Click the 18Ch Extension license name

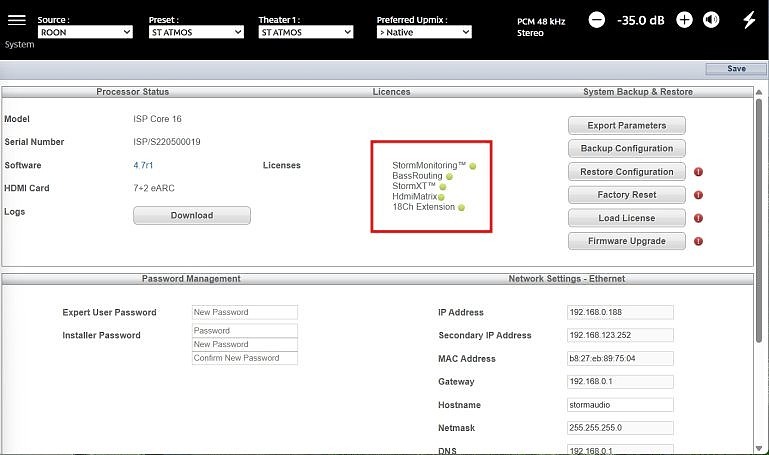[424, 207]
